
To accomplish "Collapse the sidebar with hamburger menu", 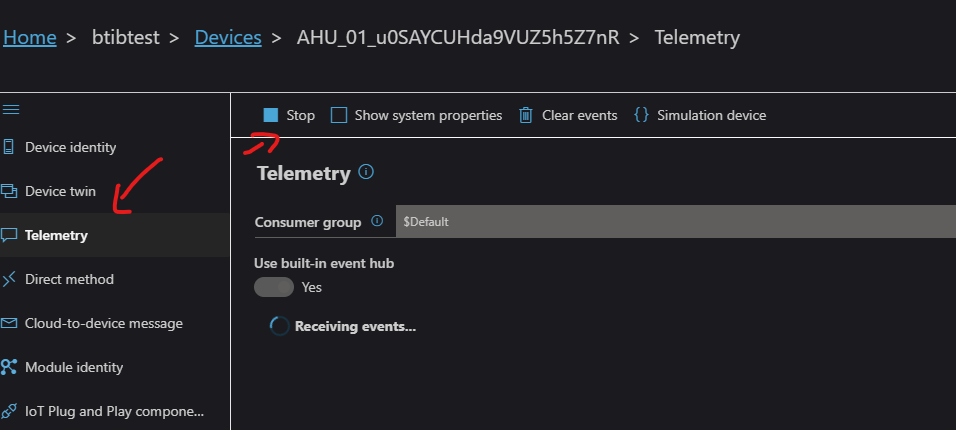I will click(11, 108).
